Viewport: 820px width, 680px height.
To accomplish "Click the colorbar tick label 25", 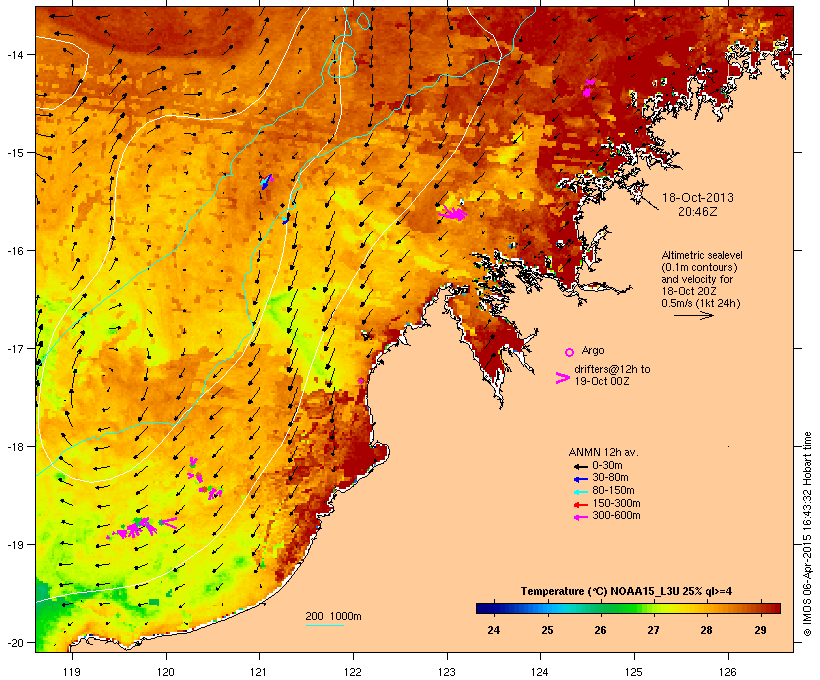I will (x=547, y=630).
